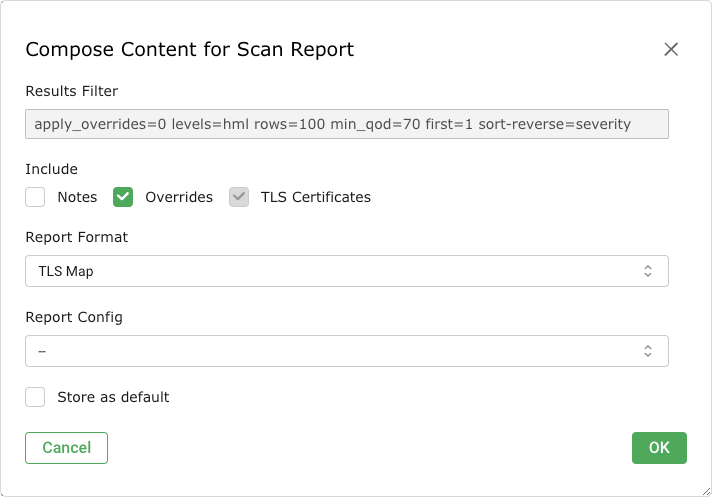Click the Store as default label
The width and height of the screenshot is (712, 497).
[x=113, y=397]
